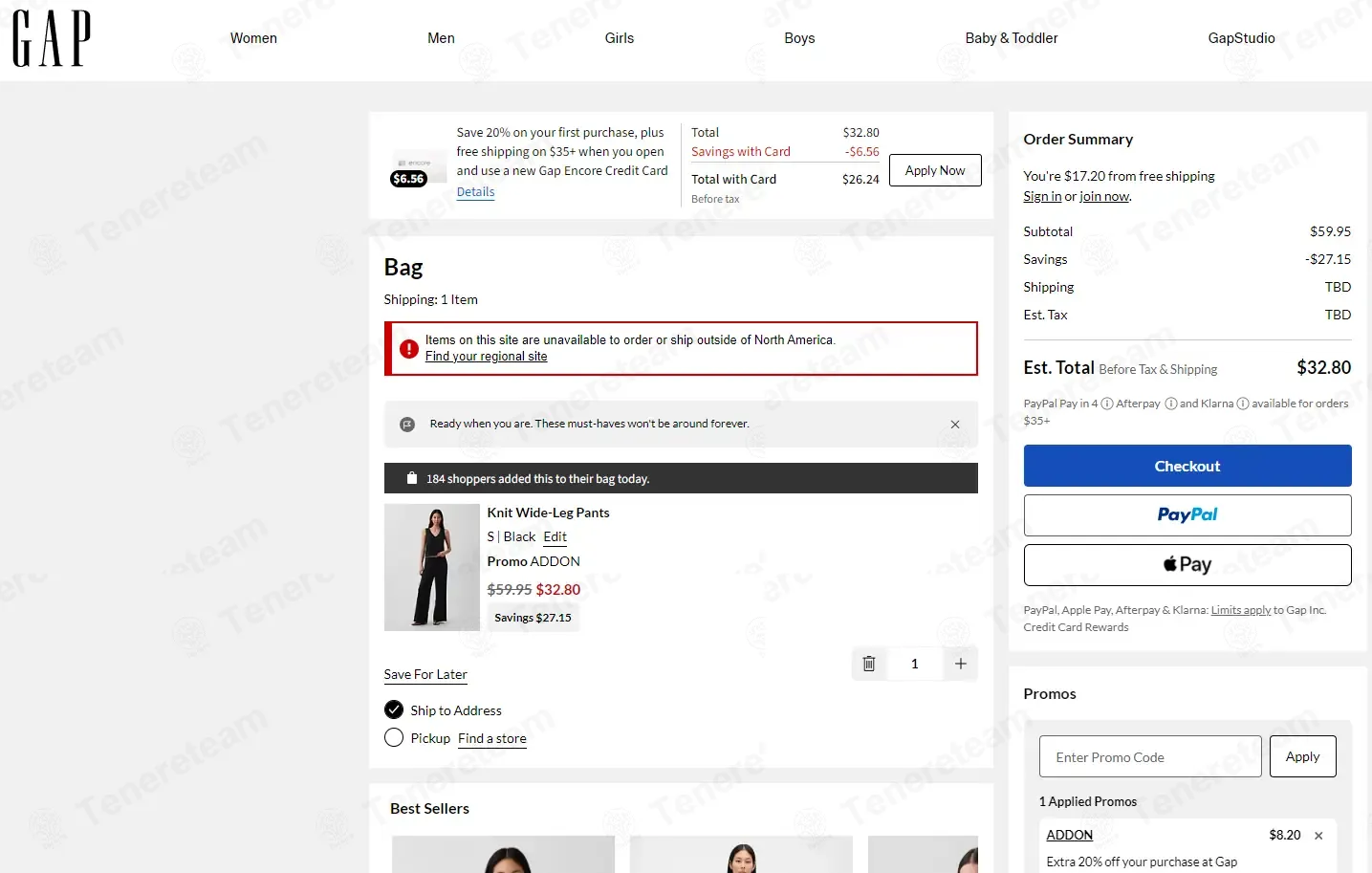This screenshot has width=1372, height=873.
Task: Open the Afterpay info icon
Action: tap(1170, 404)
